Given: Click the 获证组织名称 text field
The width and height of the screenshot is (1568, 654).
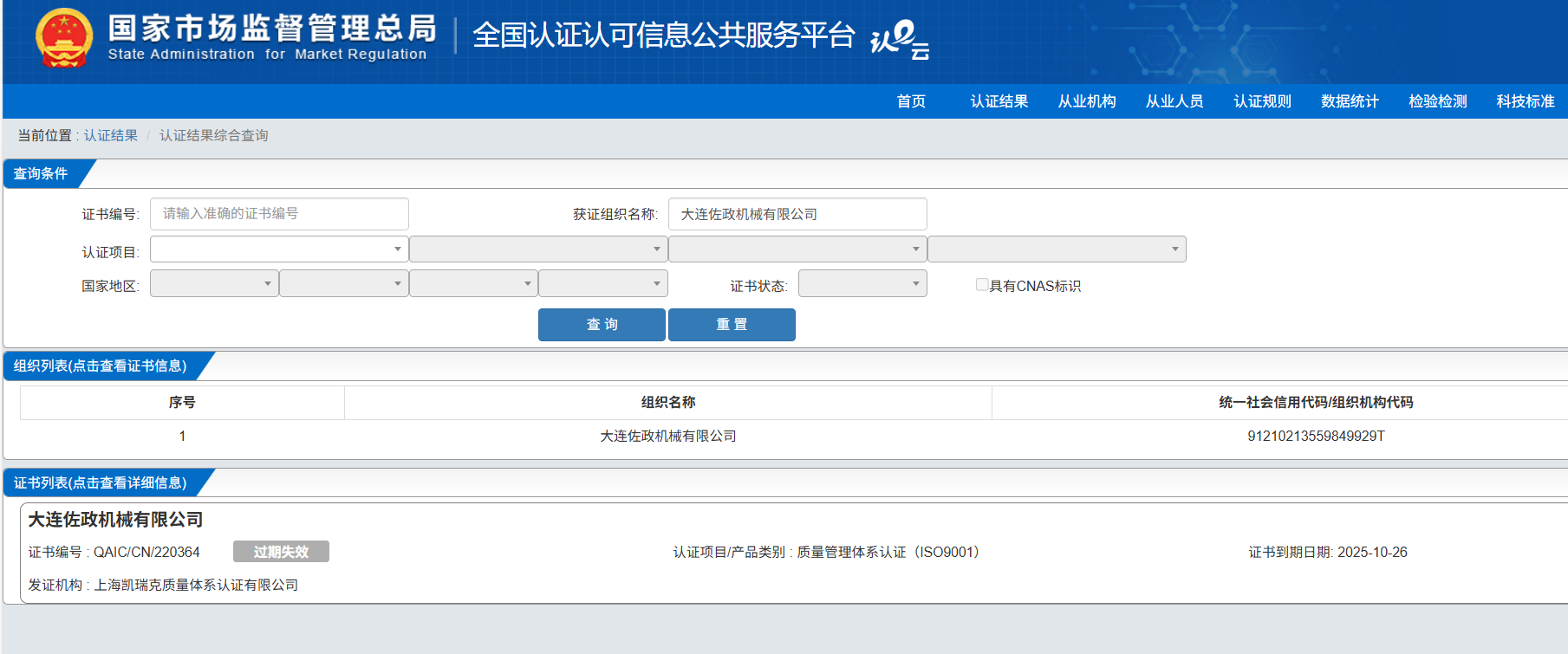Looking at the screenshot, I should [797, 214].
